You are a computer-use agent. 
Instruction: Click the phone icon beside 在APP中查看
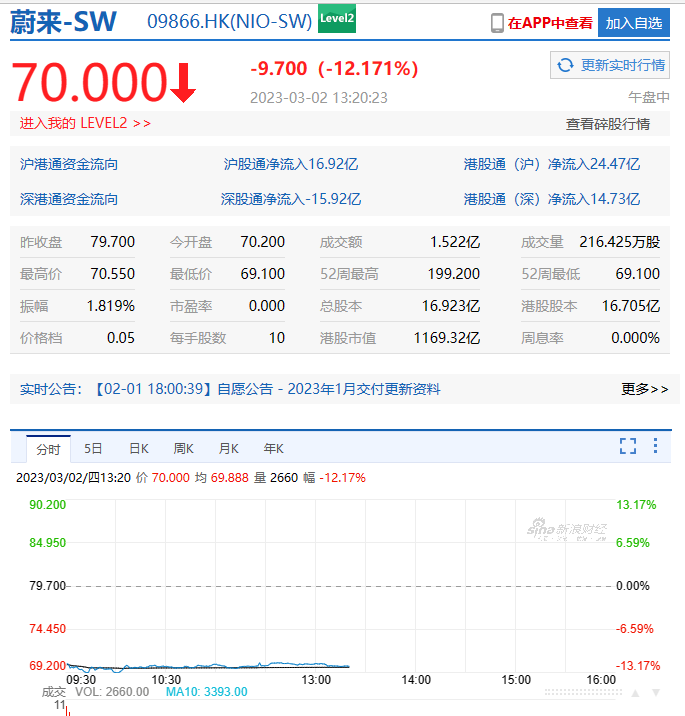click(x=497, y=23)
